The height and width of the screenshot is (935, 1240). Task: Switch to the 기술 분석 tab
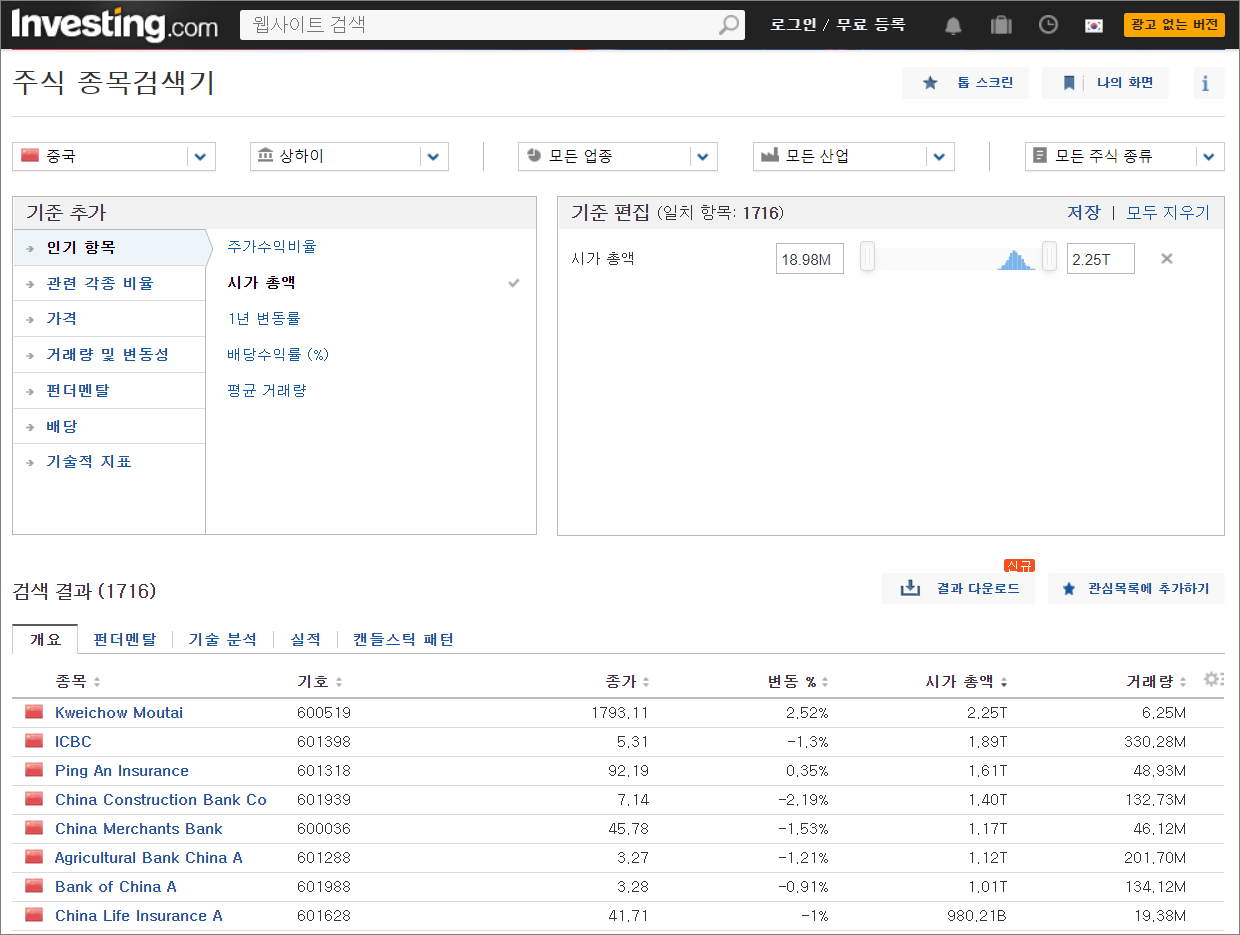[x=222, y=639]
